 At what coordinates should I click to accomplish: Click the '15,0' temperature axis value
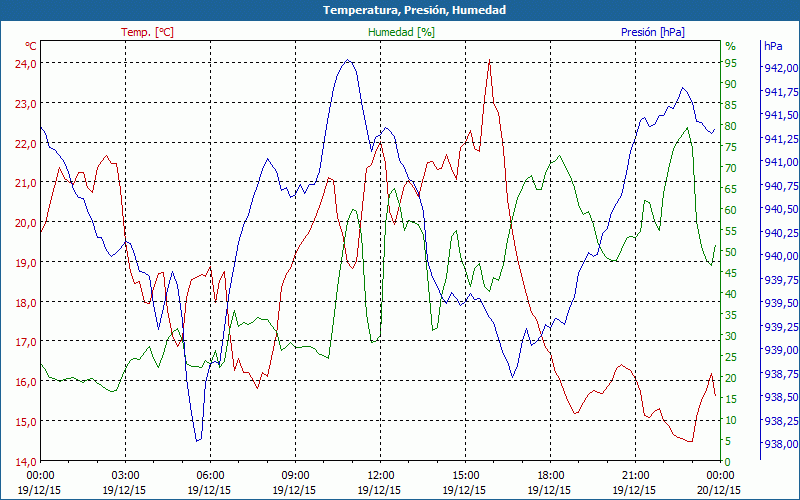pos(26,422)
